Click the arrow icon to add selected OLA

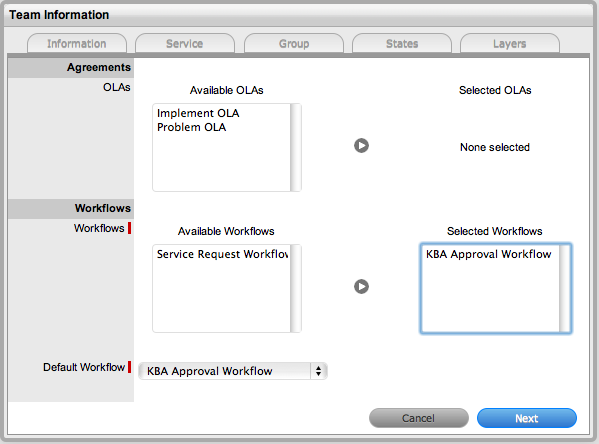pos(361,146)
